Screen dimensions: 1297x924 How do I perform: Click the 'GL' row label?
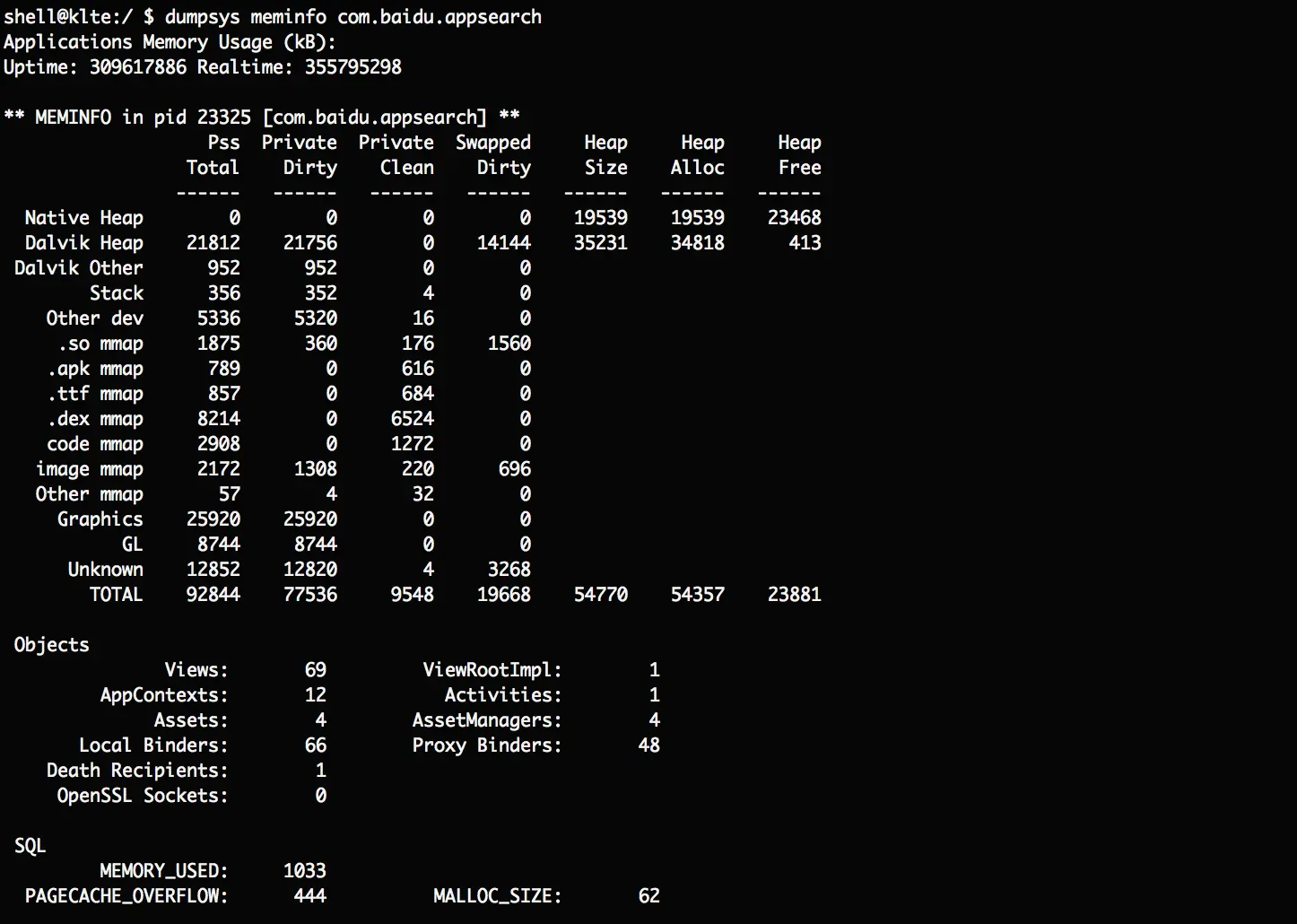pyautogui.click(x=133, y=545)
